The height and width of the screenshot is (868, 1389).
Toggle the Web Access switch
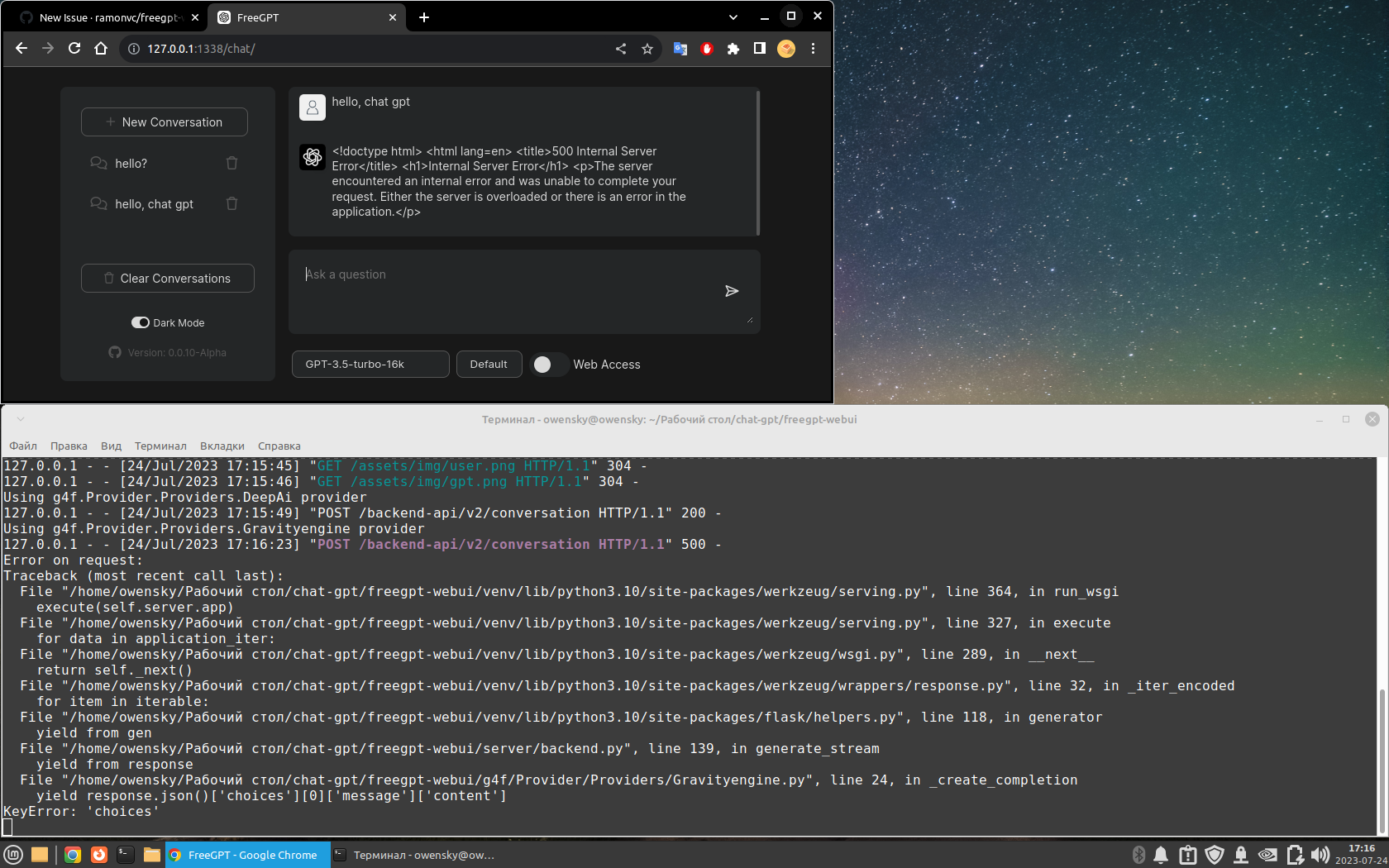click(x=551, y=365)
